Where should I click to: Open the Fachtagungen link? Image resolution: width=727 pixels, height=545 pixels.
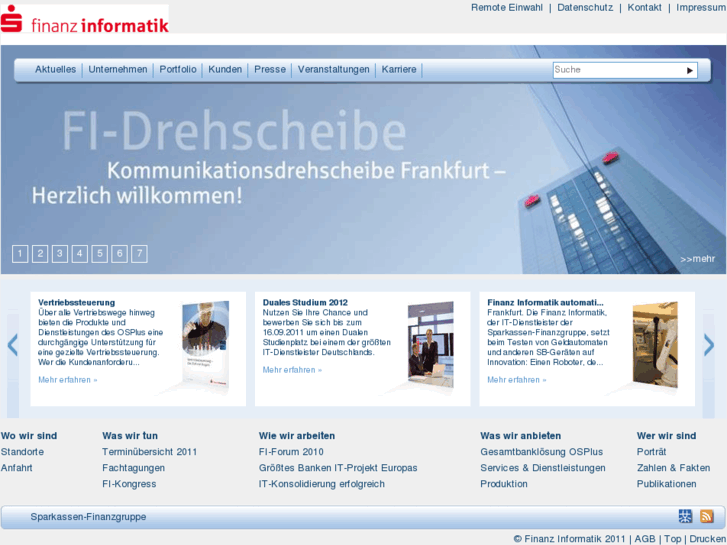click(134, 468)
